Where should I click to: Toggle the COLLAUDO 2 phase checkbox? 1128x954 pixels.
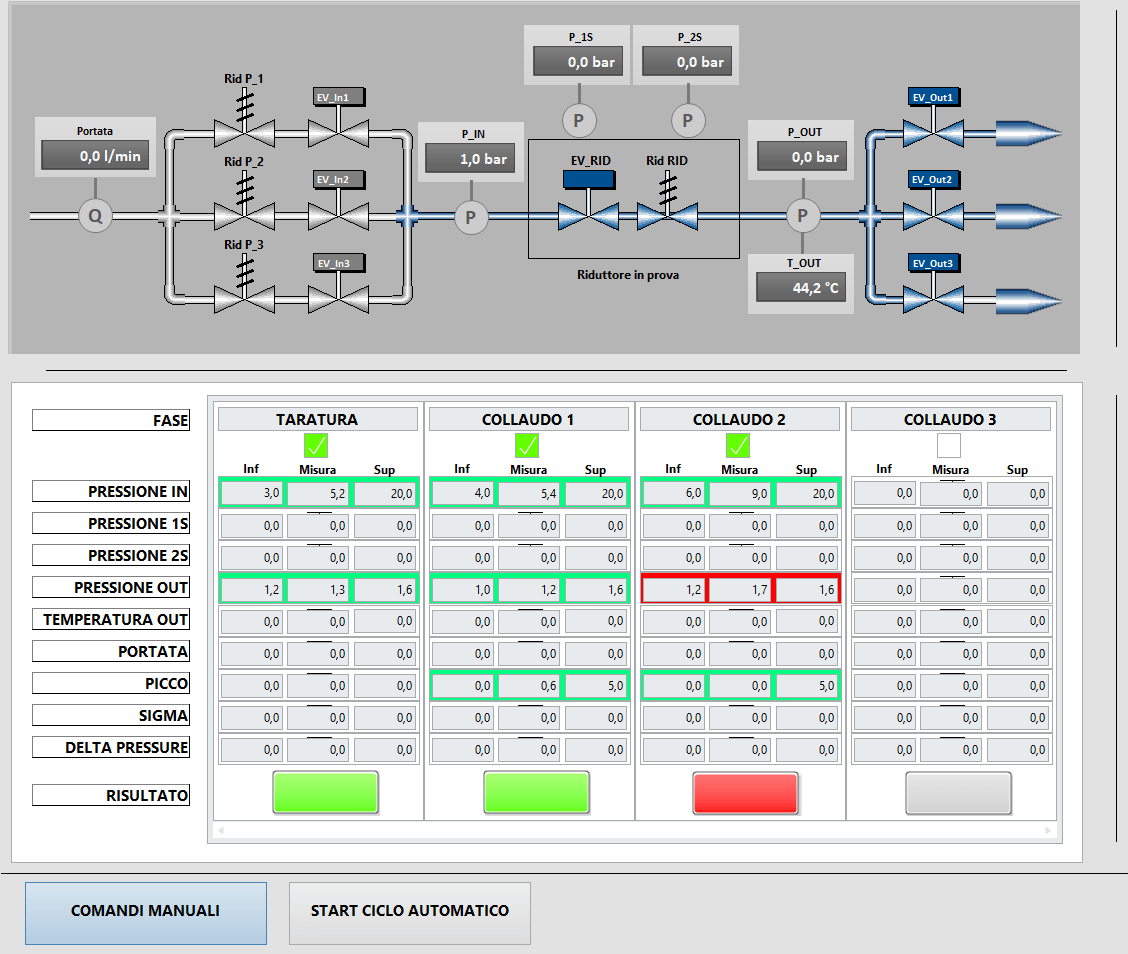click(x=738, y=446)
